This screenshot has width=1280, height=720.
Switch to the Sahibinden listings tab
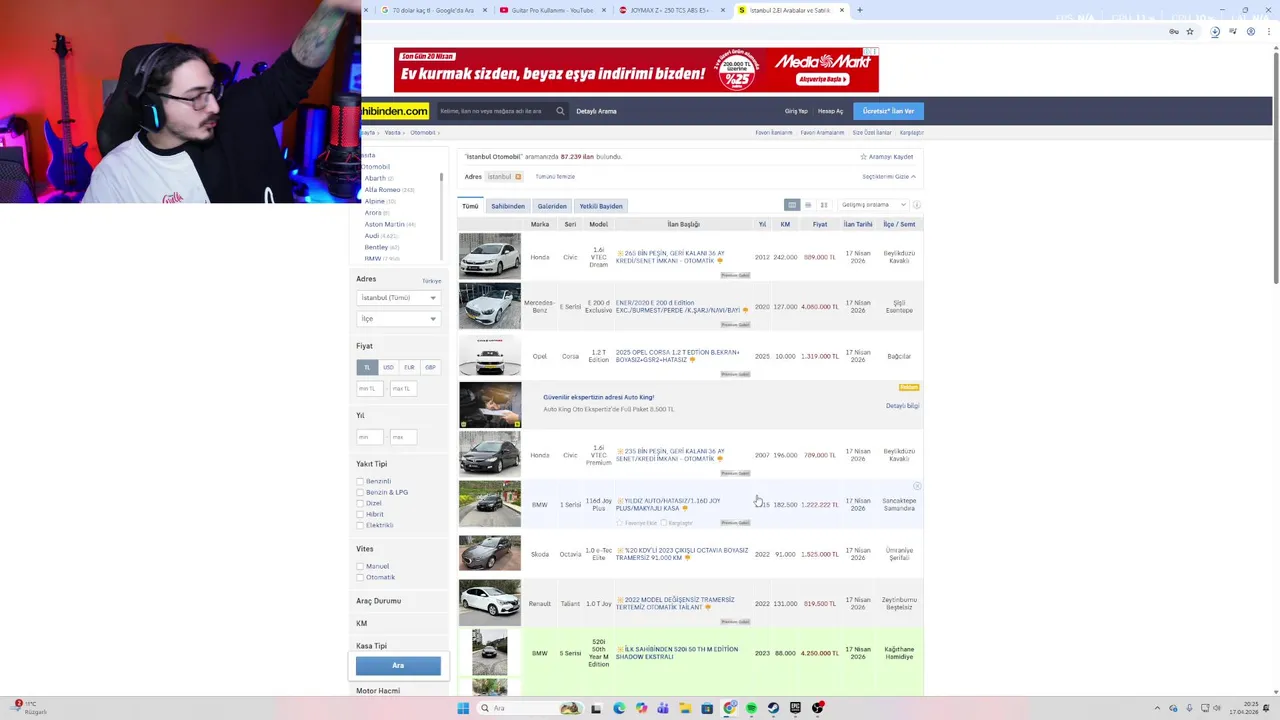point(508,206)
